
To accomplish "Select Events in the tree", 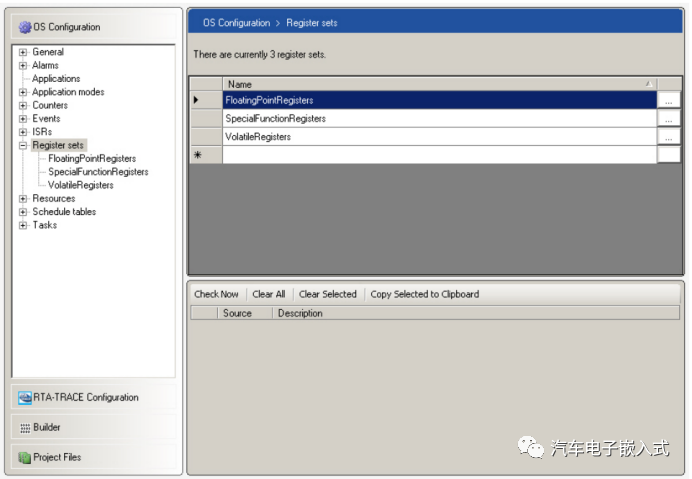I will tap(46, 119).
